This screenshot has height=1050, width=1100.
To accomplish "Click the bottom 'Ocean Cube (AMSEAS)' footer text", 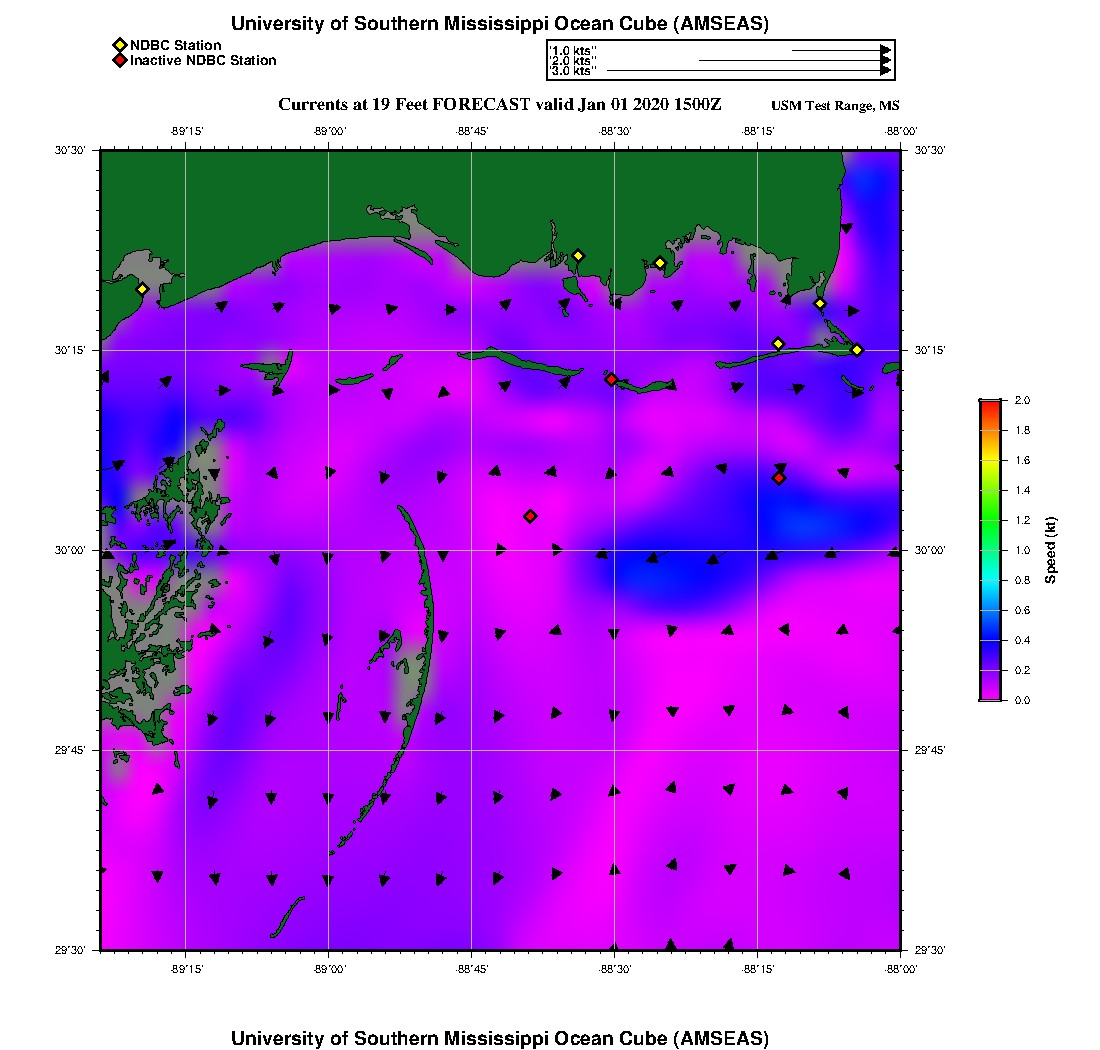I will pyautogui.click(x=500, y=1038).
